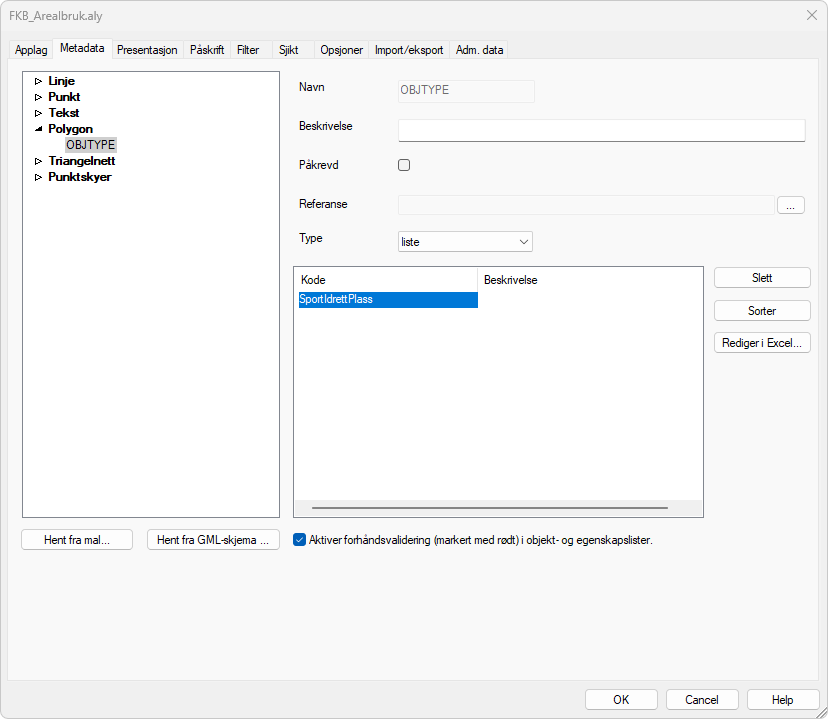The image size is (828, 719).
Task: Click Hent fra mal button
Action: pos(76,540)
